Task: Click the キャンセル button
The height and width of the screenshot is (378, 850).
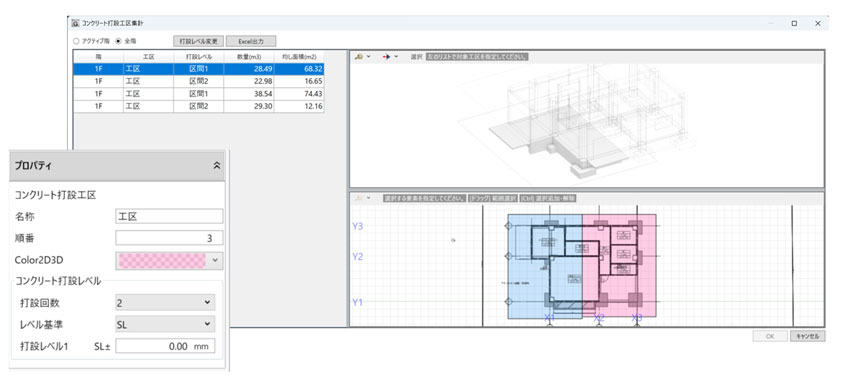Action: click(x=808, y=336)
